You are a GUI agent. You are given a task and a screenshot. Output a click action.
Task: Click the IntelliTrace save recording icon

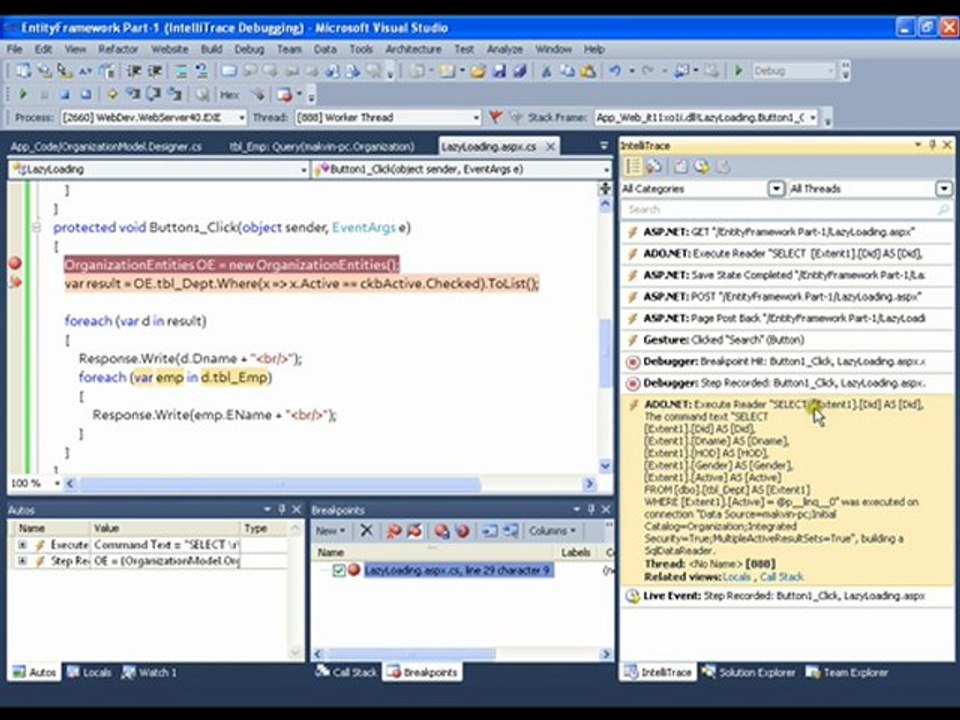[x=680, y=167]
